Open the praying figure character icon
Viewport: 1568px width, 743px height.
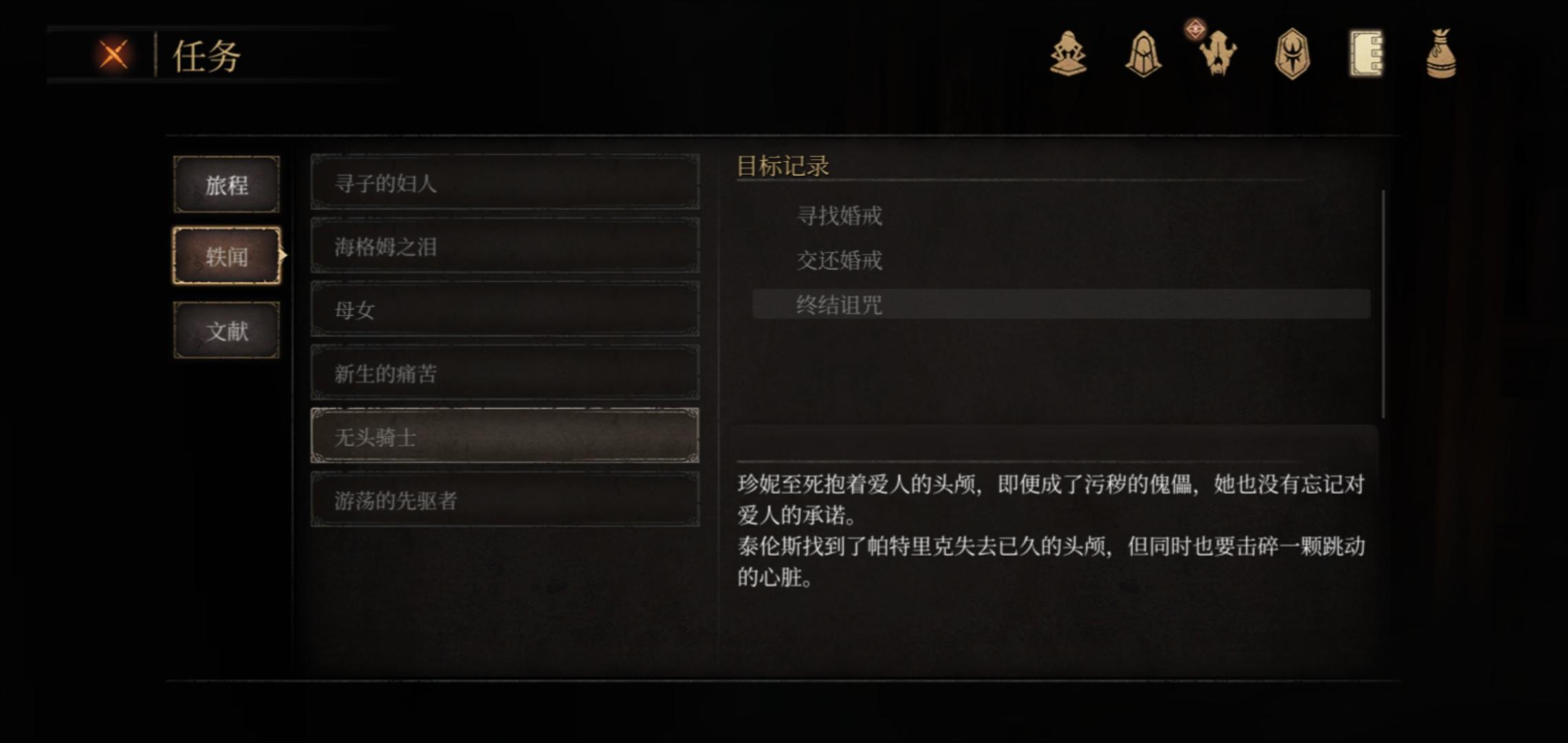pos(1068,54)
